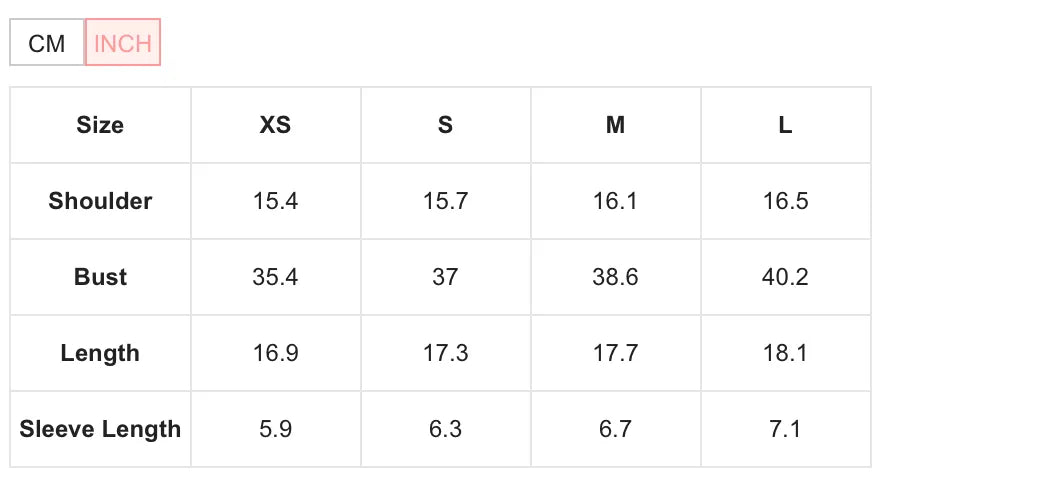
Task: Switch size units to CM
Action: click(x=47, y=43)
